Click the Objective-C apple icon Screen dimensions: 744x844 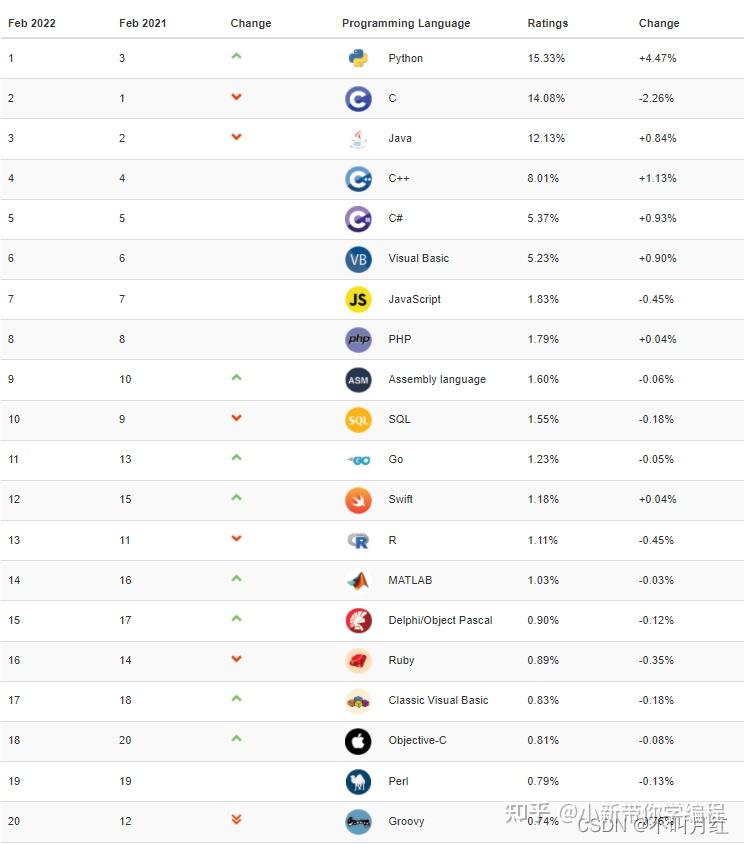(x=358, y=741)
